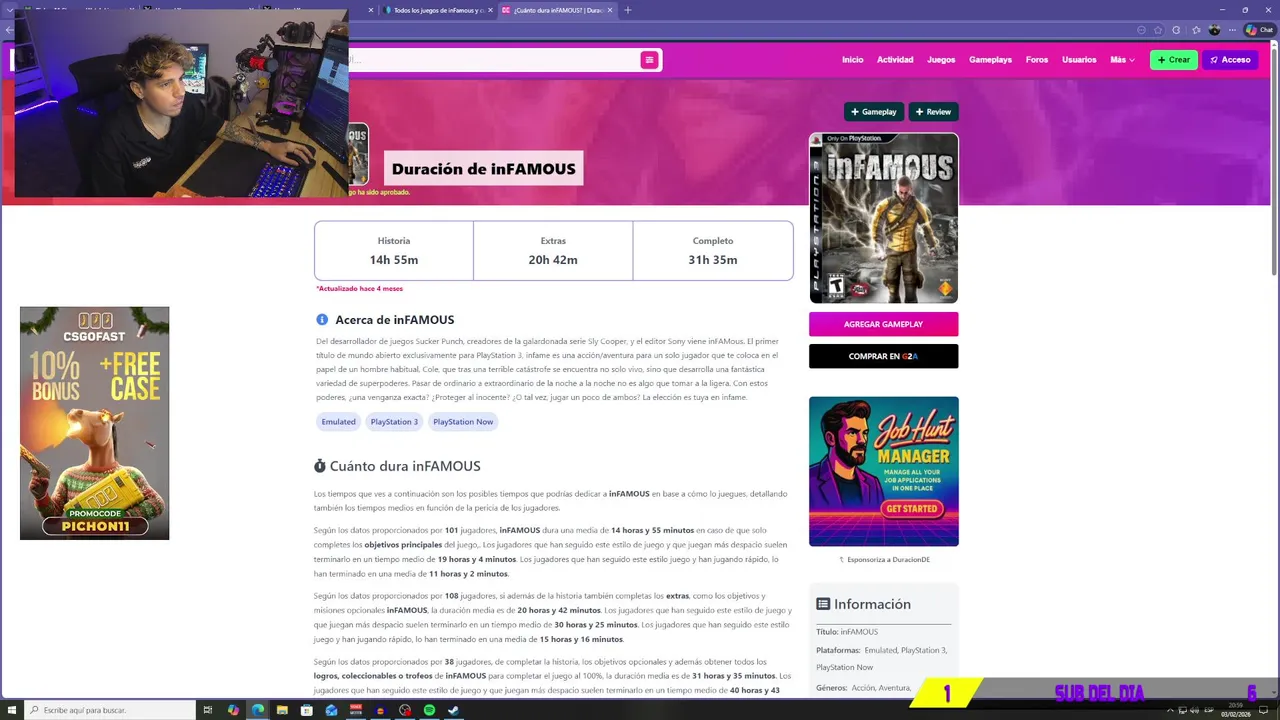Click the green Crear button
Screen dimensions: 1280x720
point(1174,60)
